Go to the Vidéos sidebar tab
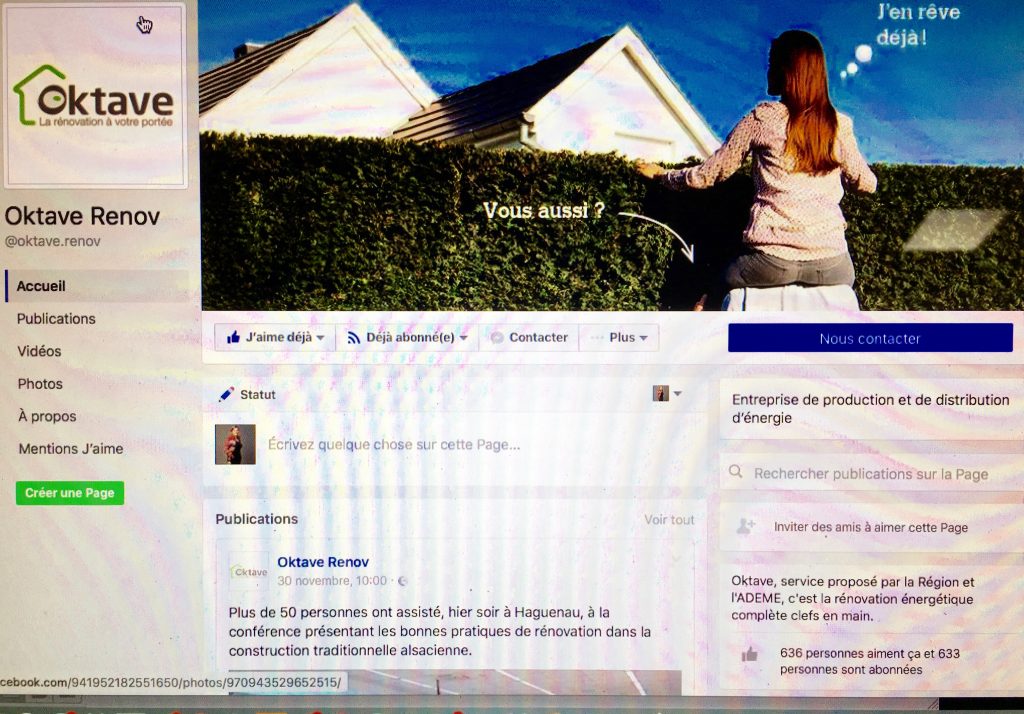This screenshot has width=1024, height=714. pyautogui.click(x=39, y=351)
